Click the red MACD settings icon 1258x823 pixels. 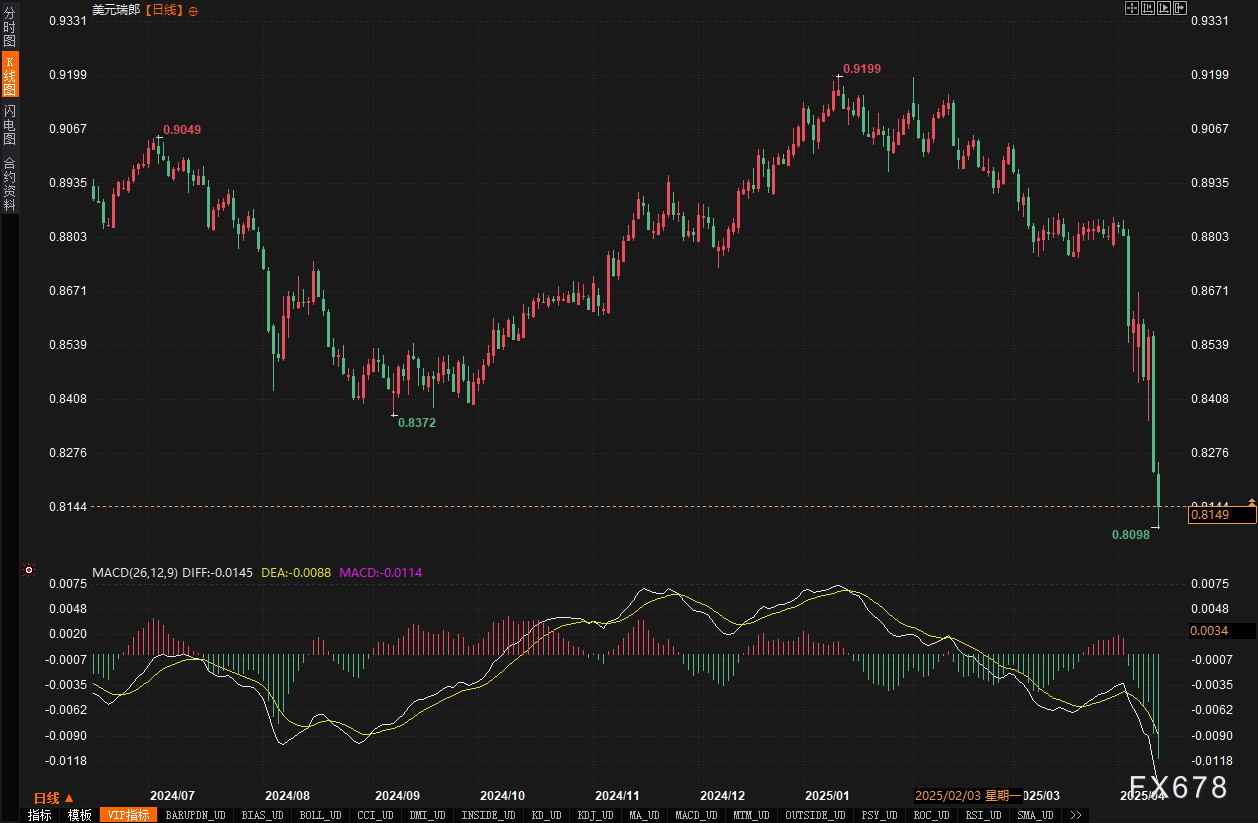click(x=29, y=571)
